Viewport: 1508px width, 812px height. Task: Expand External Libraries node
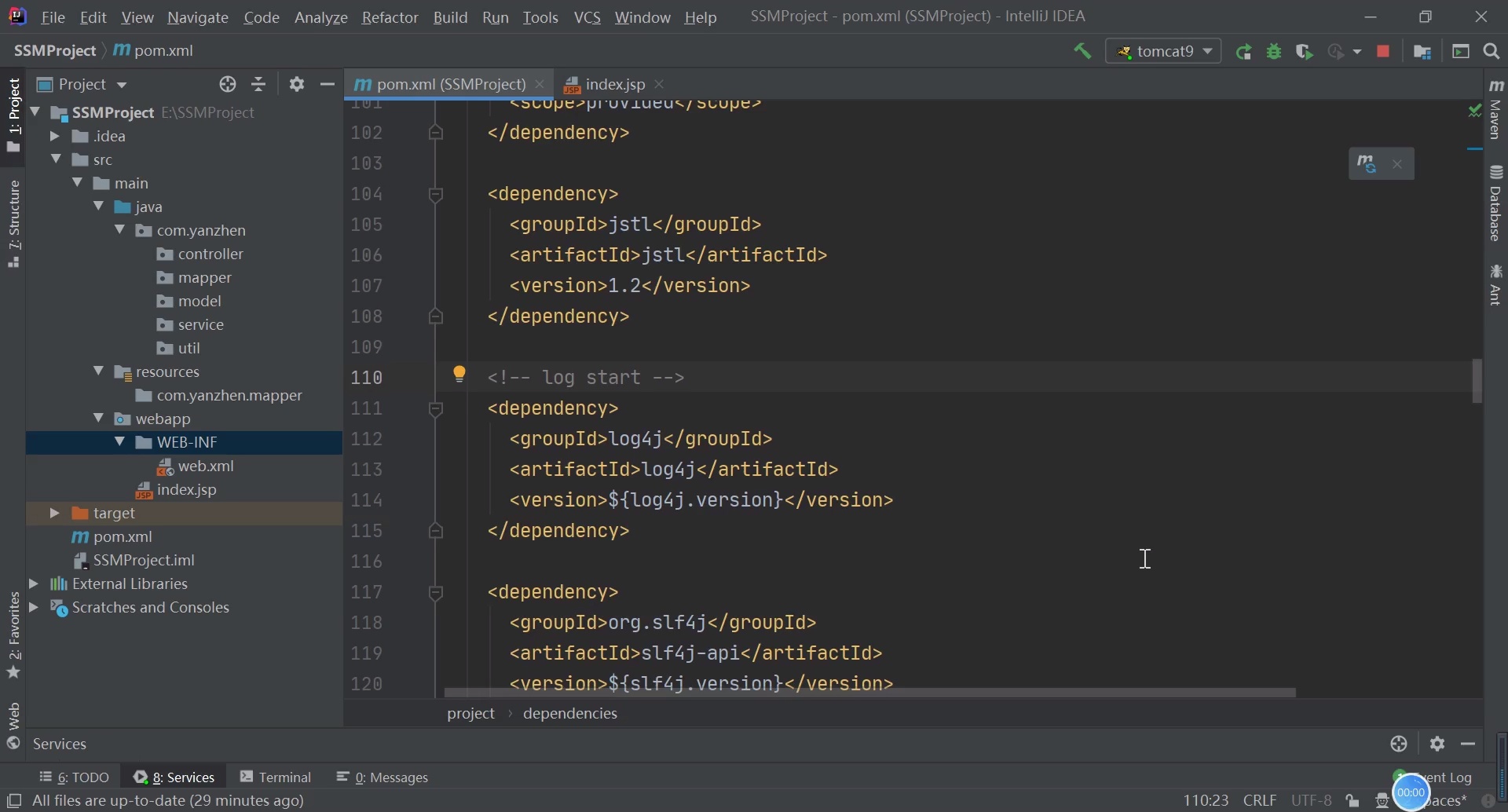click(x=34, y=584)
